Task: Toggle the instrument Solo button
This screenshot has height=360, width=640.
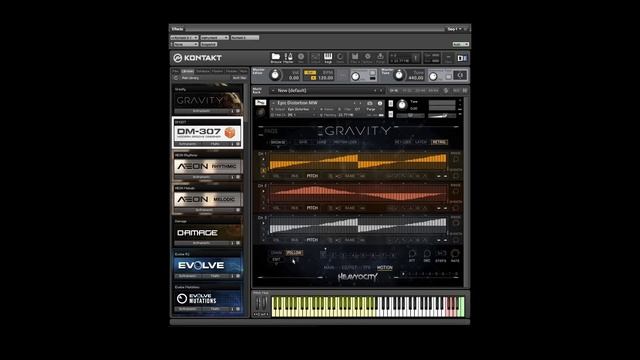Action: tap(391, 104)
